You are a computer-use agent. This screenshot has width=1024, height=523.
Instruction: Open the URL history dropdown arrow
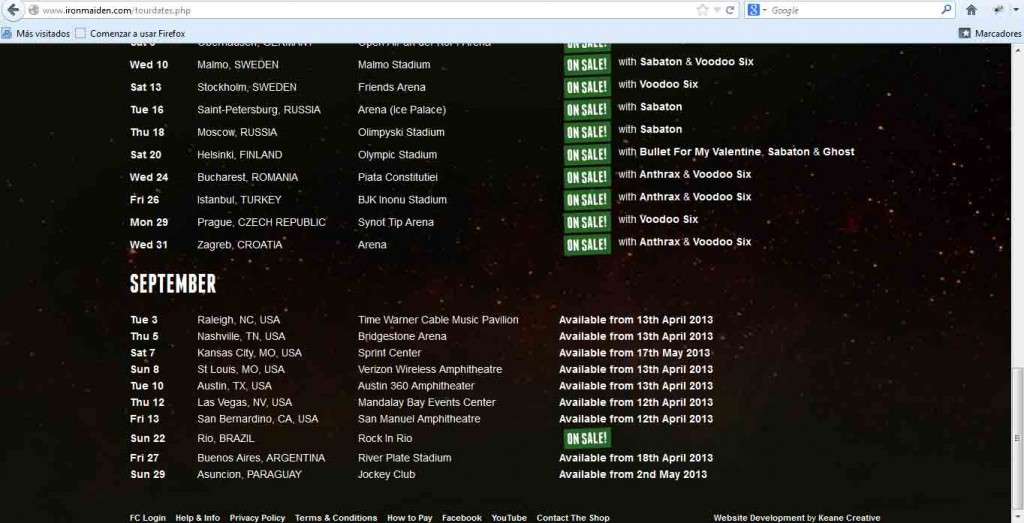717,10
